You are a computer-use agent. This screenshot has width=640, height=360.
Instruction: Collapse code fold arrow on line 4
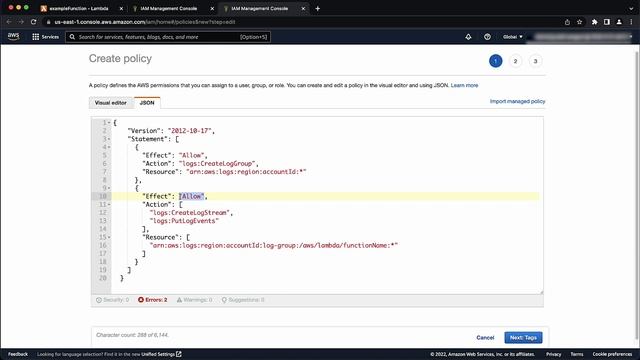pos(109,147)
